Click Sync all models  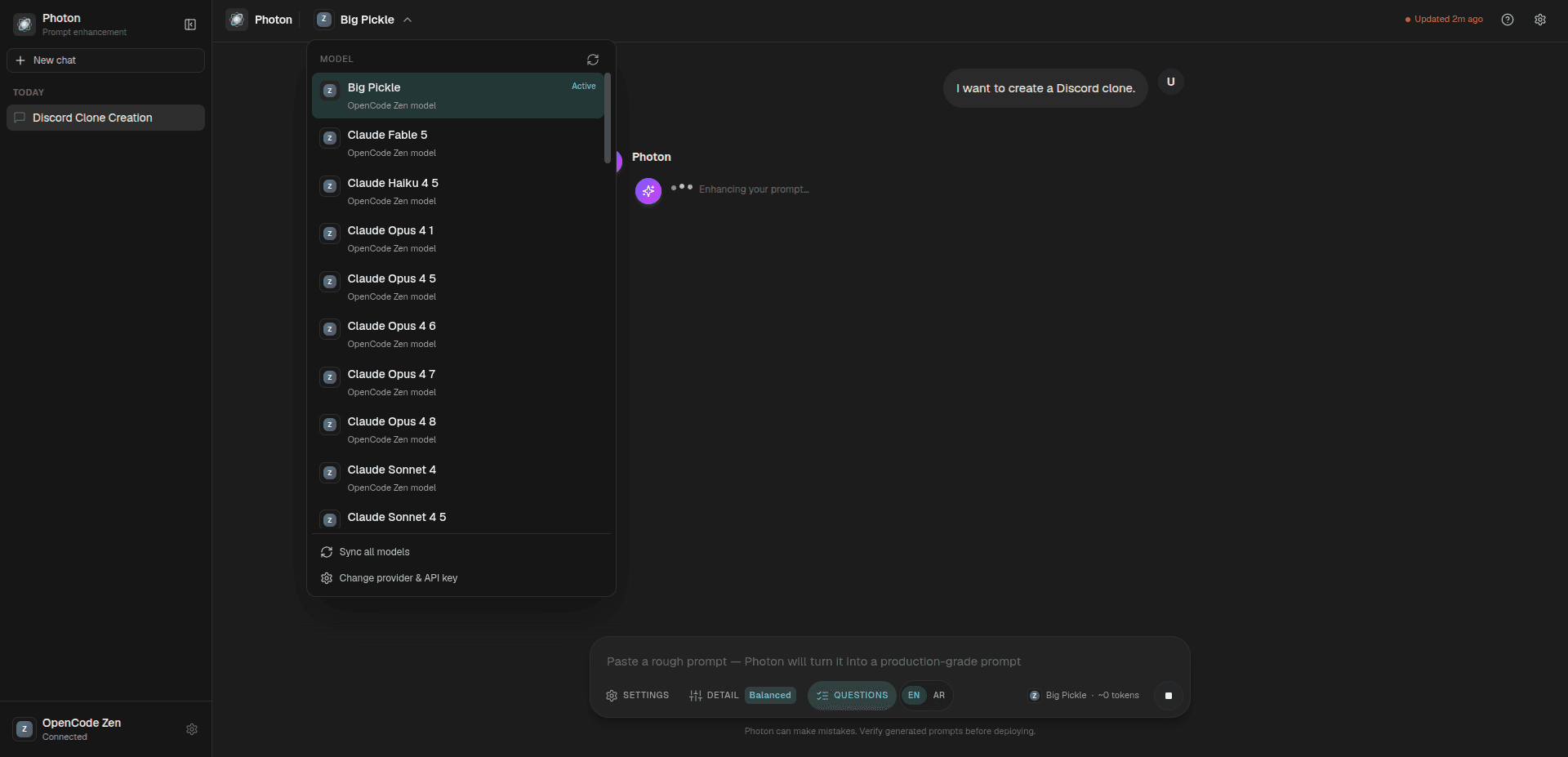461,552
